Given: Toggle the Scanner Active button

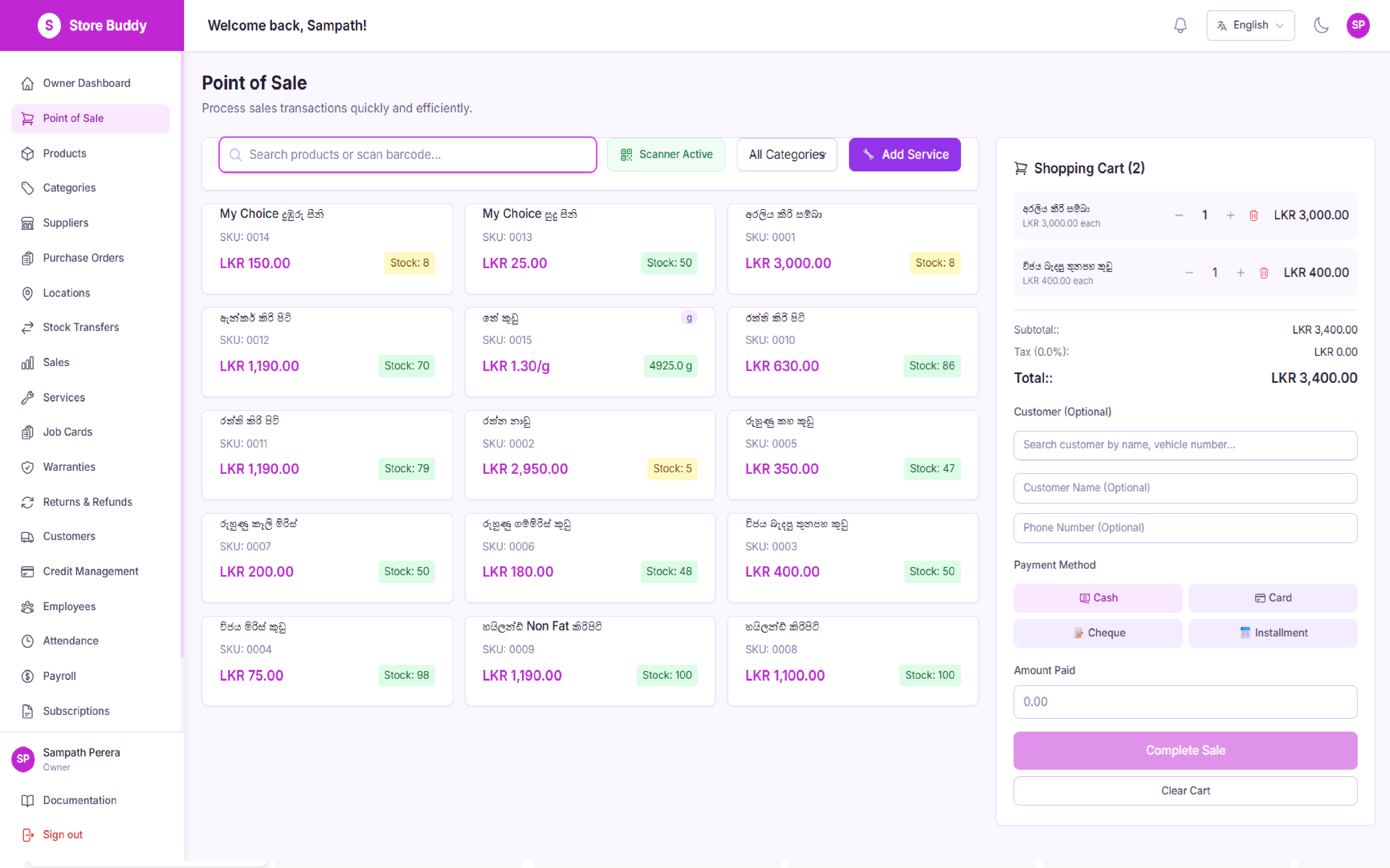Looking at the screenshot, I should click(665, 154).
